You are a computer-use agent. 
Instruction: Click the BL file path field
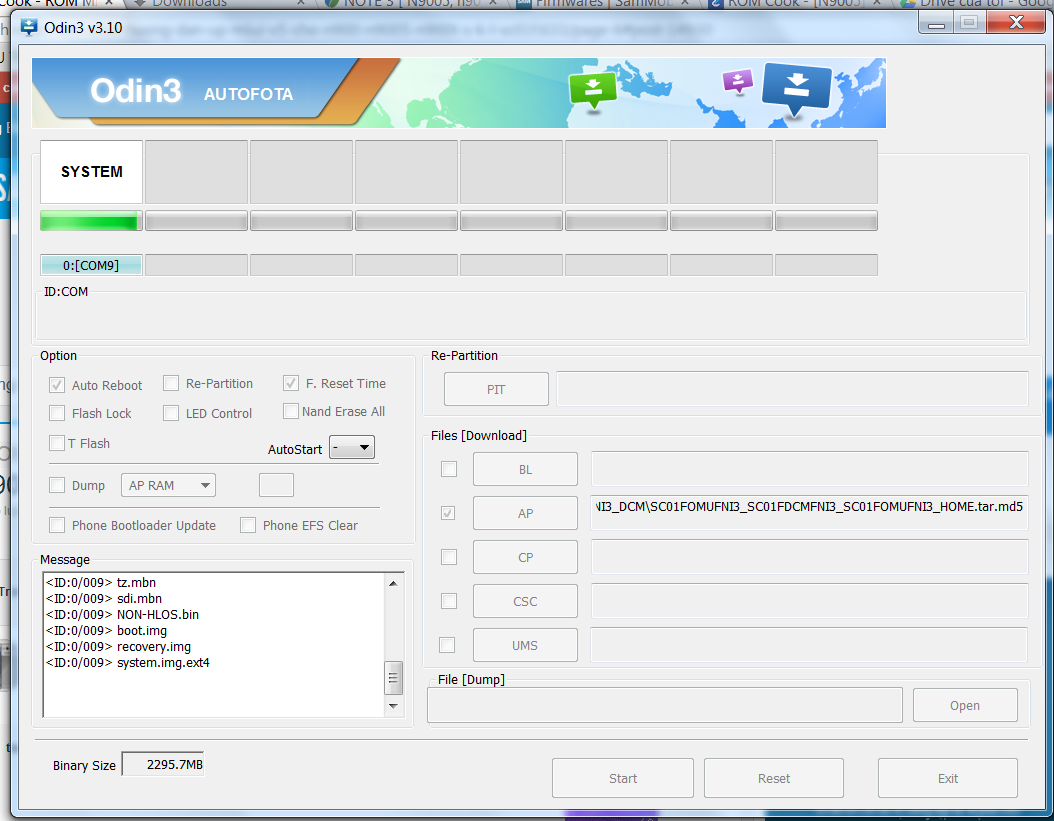click(x=809, y=469)
